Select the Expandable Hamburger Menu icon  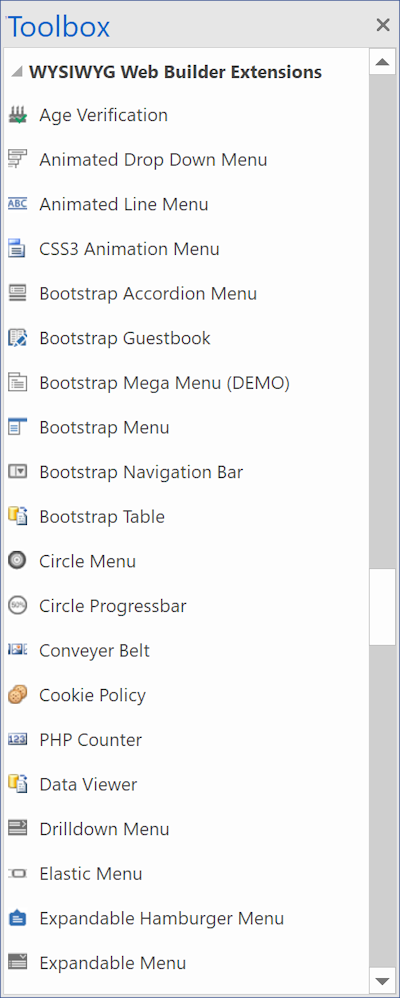(x=17, y=918)
